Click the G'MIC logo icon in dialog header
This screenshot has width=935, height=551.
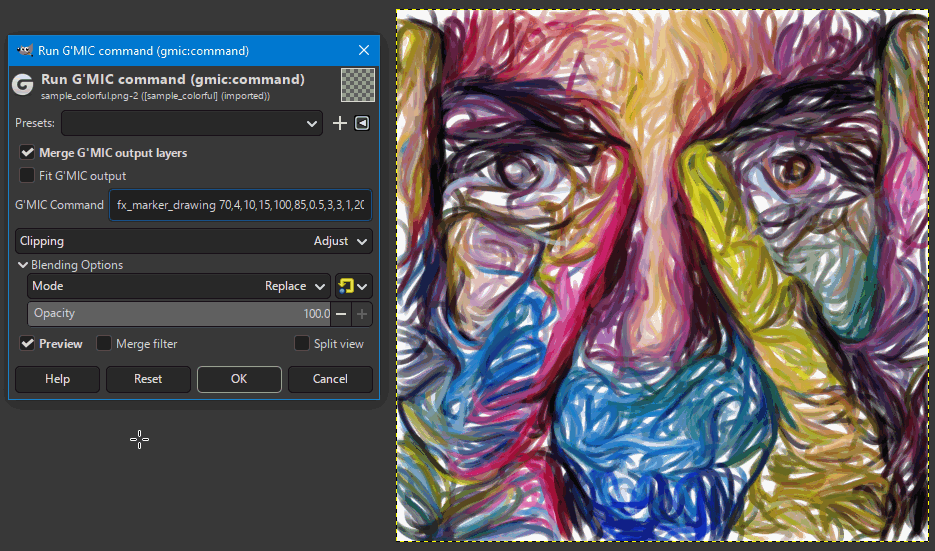click(23, 85)
